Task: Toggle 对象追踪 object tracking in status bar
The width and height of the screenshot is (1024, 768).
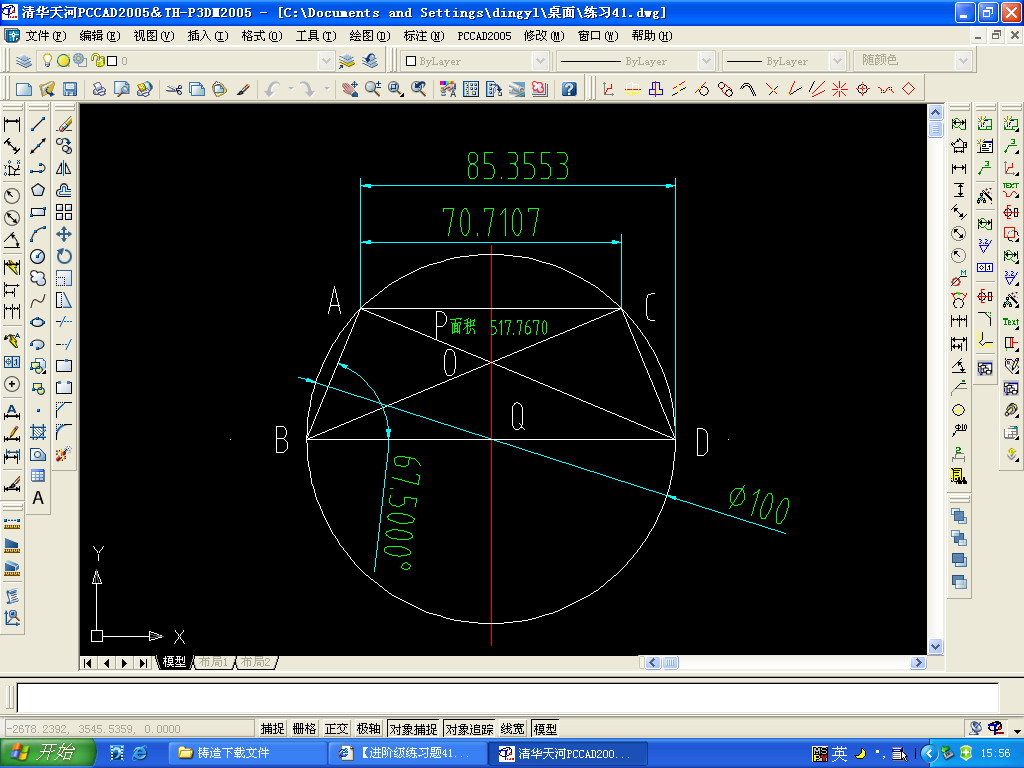Action: point(469,729)
